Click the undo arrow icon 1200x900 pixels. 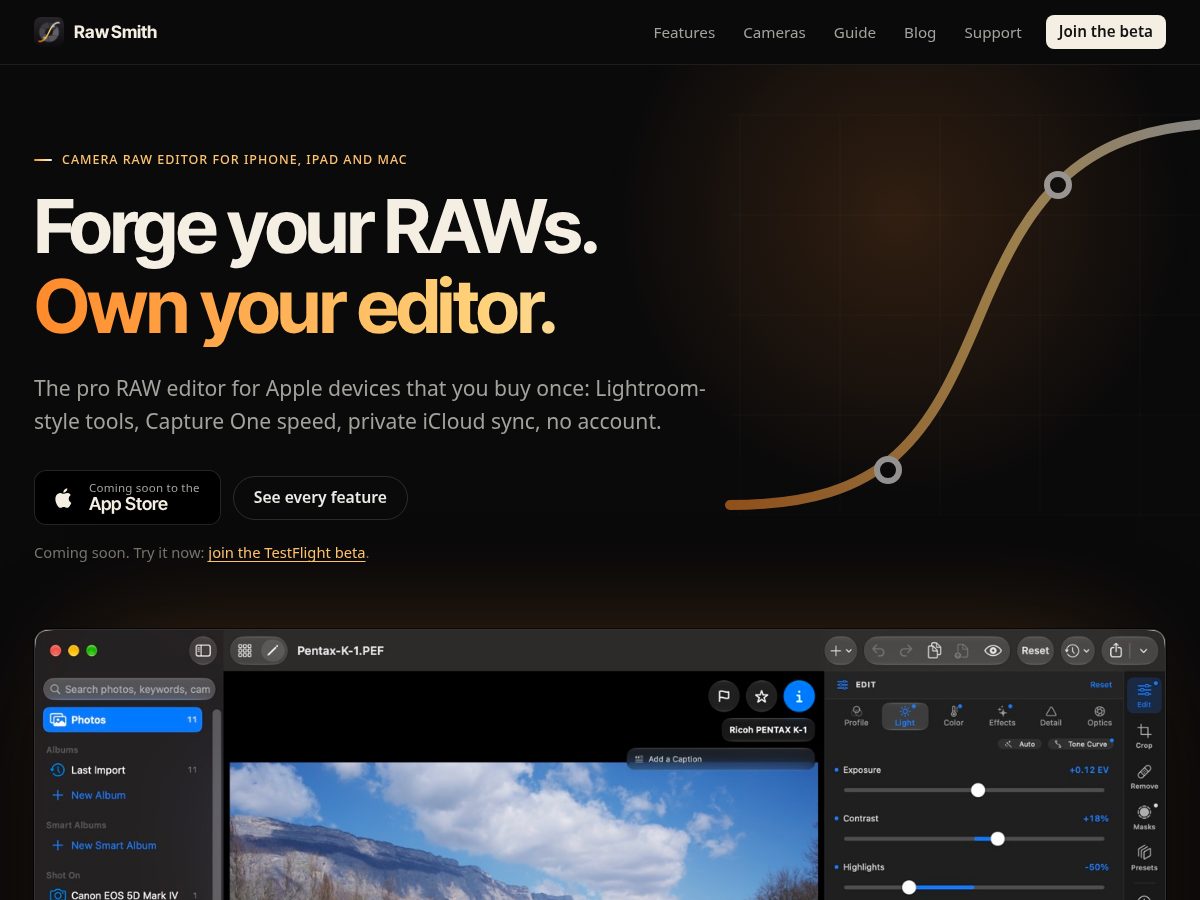coord(878,651)
